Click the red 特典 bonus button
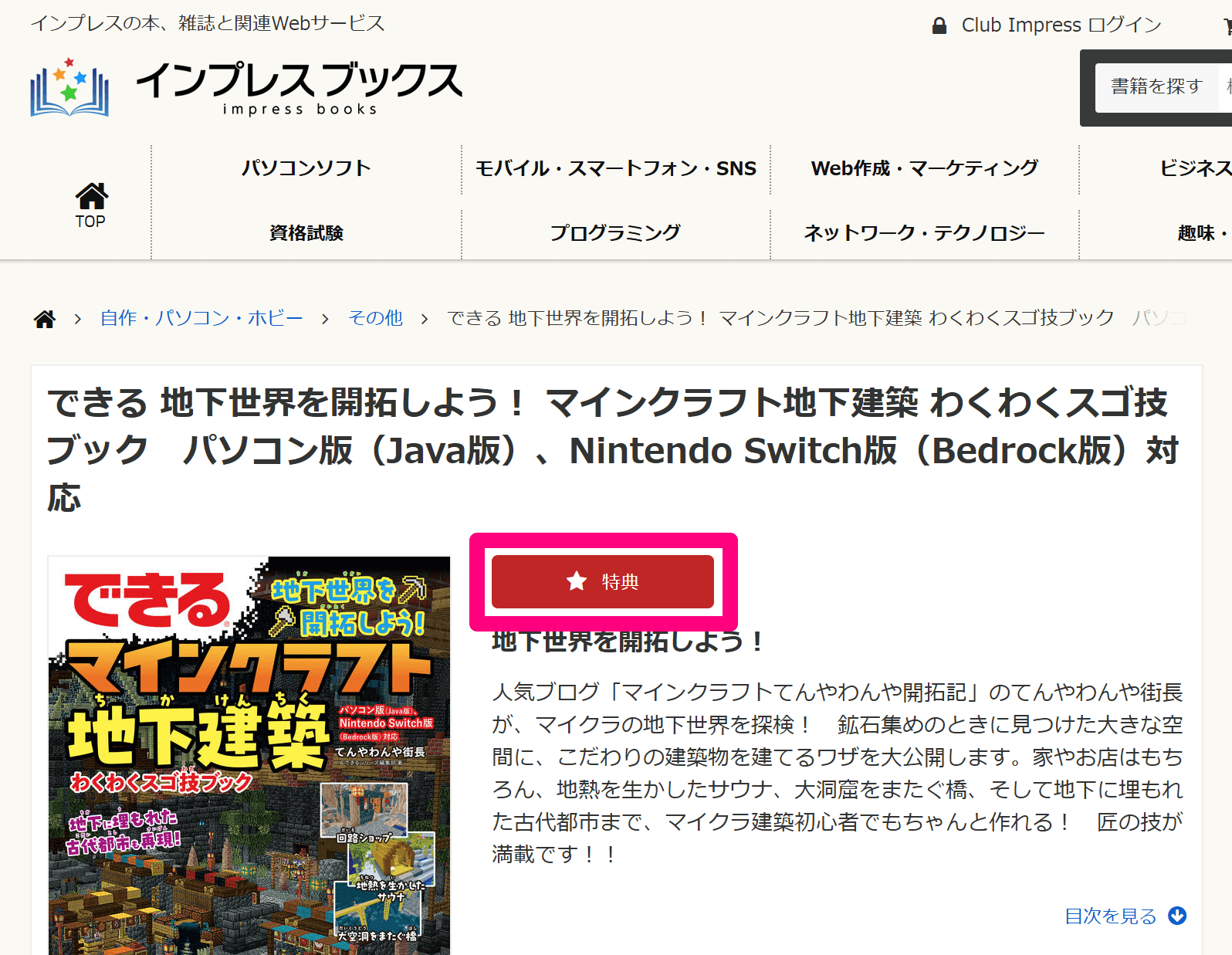Viewport: 1232px width, 955px height. tap(603, 581)
